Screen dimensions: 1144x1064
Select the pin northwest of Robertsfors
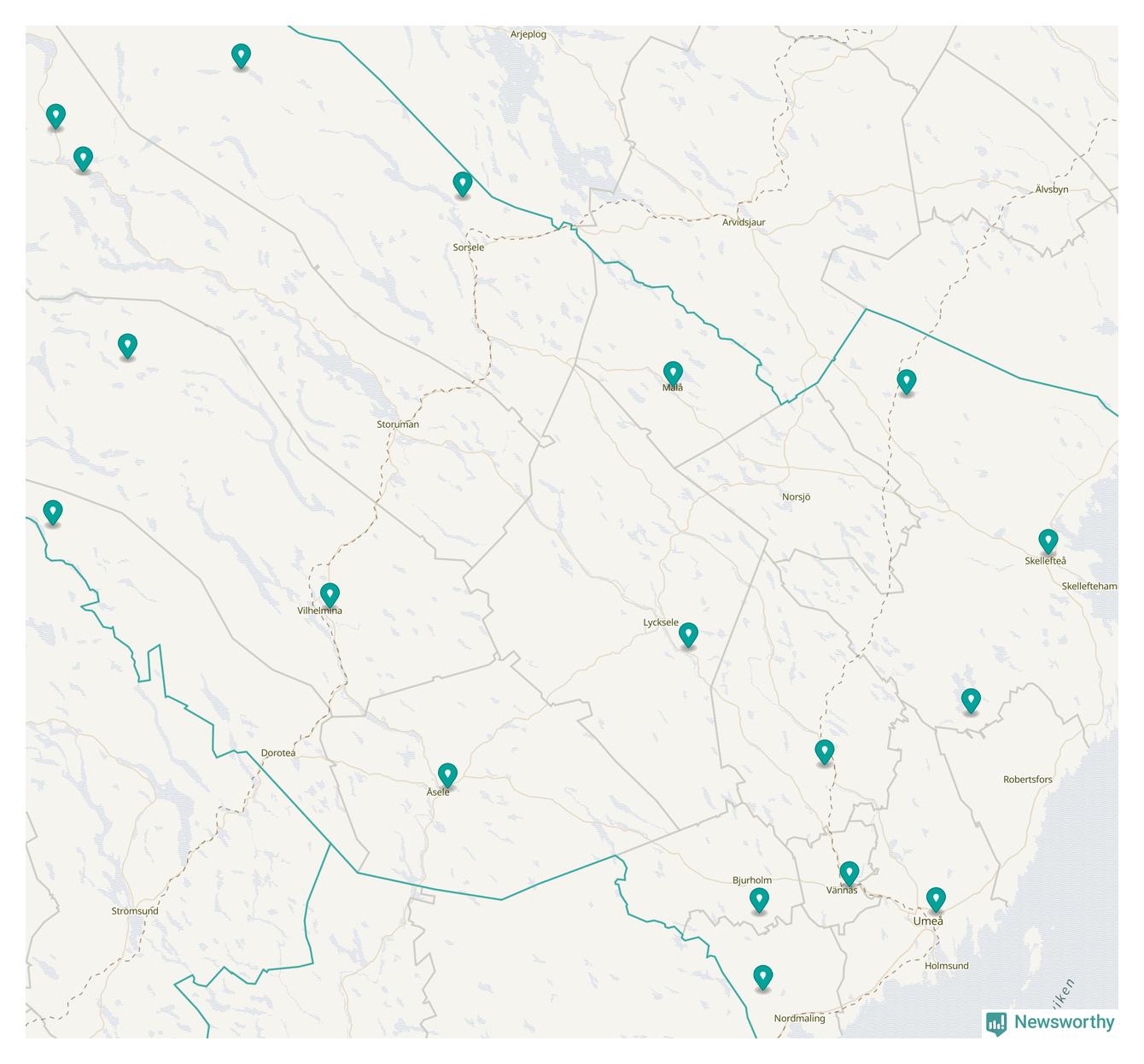pos(970,700)
